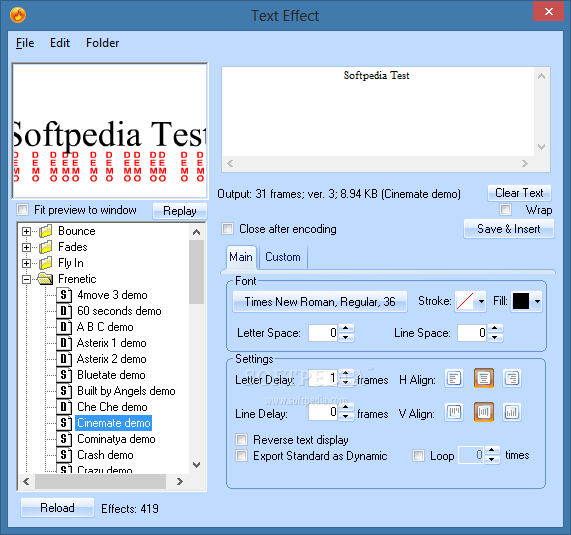Viewport: 571px width, 535px height.
Task: Click the Replay button
Action: [180, 211]
